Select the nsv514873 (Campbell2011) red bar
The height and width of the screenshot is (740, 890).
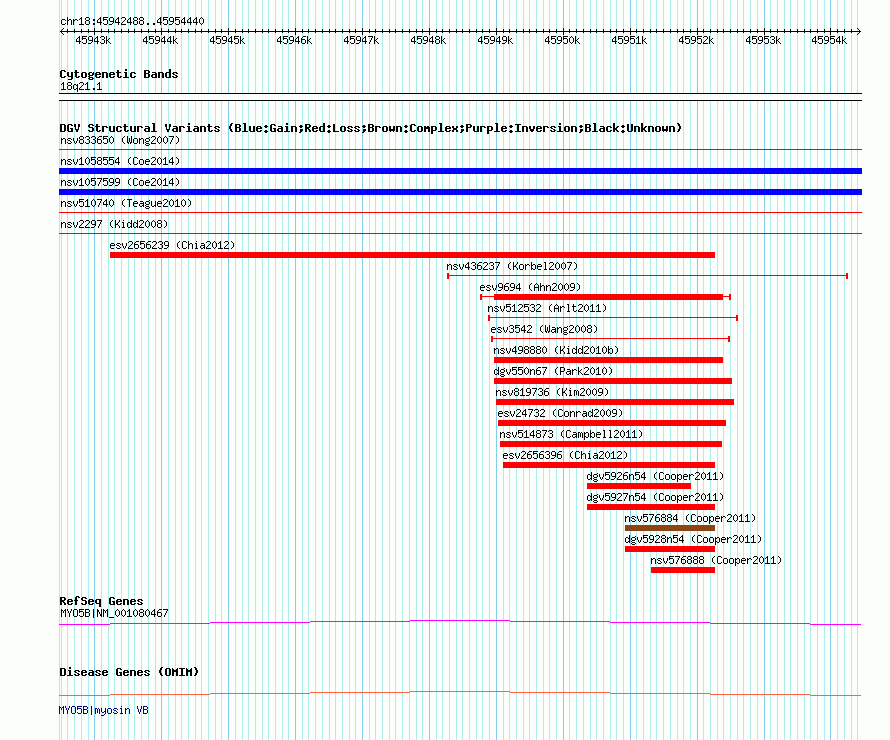(611, 444)
